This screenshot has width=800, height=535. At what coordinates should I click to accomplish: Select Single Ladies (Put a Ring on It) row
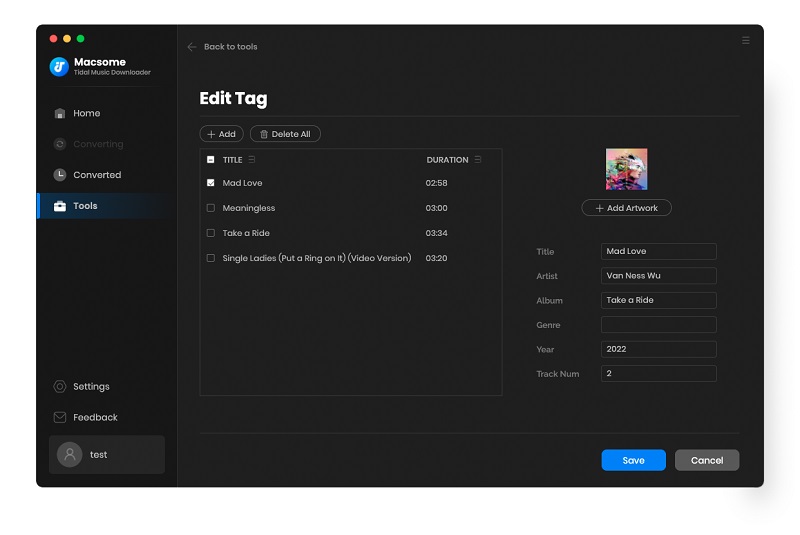point(317,258)
